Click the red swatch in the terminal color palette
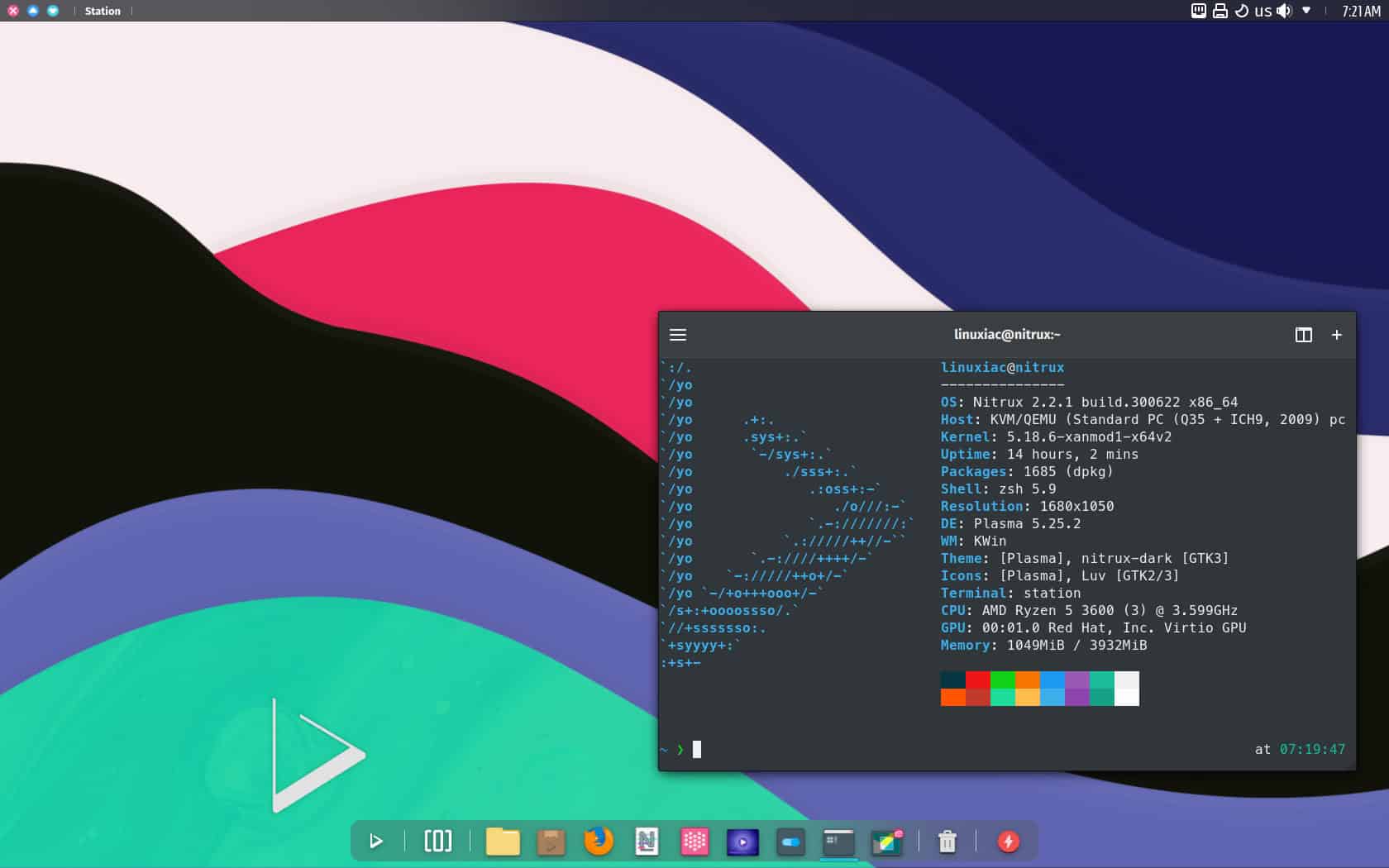 976,680
